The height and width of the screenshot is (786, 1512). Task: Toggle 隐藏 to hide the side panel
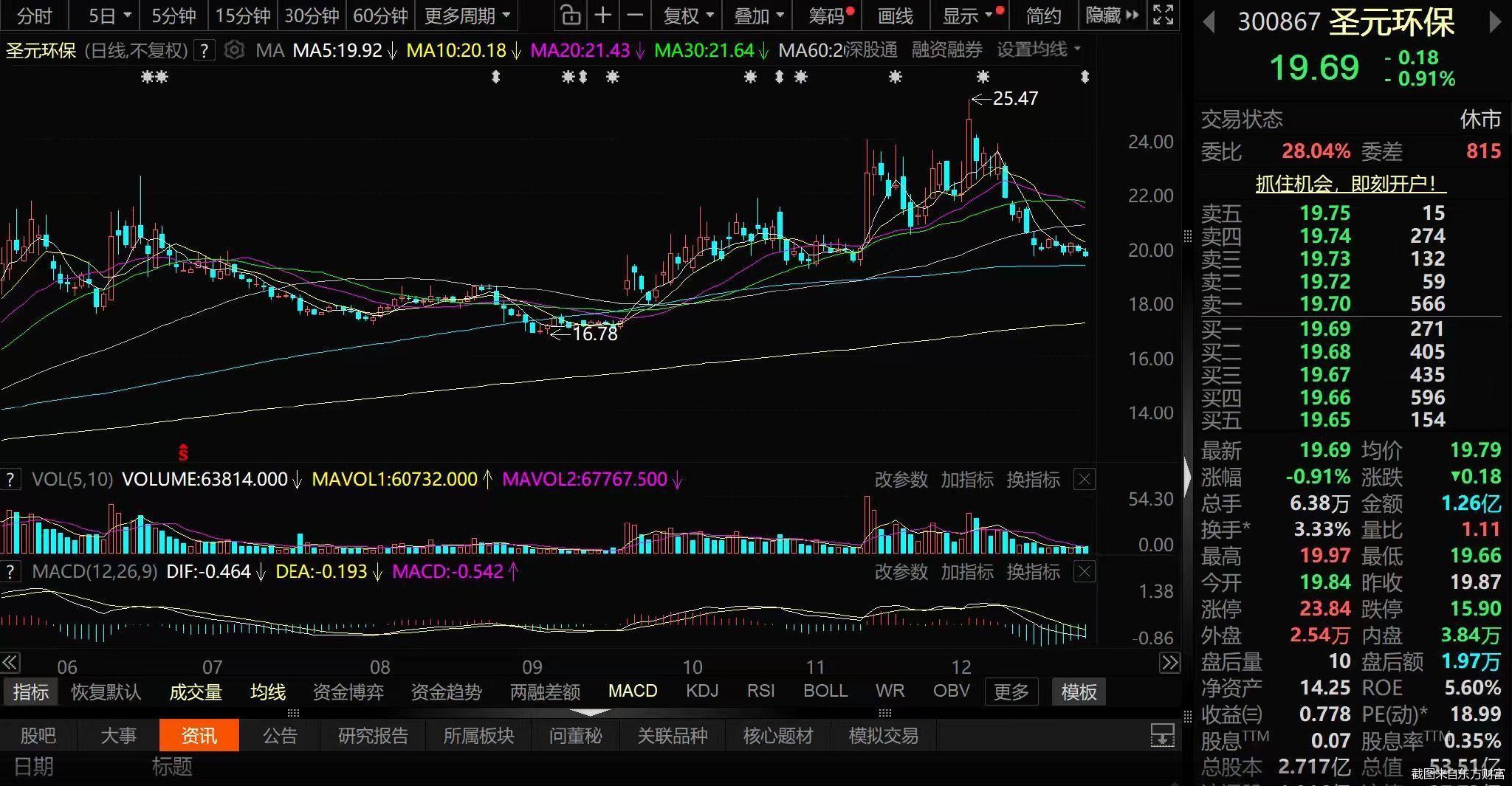[1104, 15]
